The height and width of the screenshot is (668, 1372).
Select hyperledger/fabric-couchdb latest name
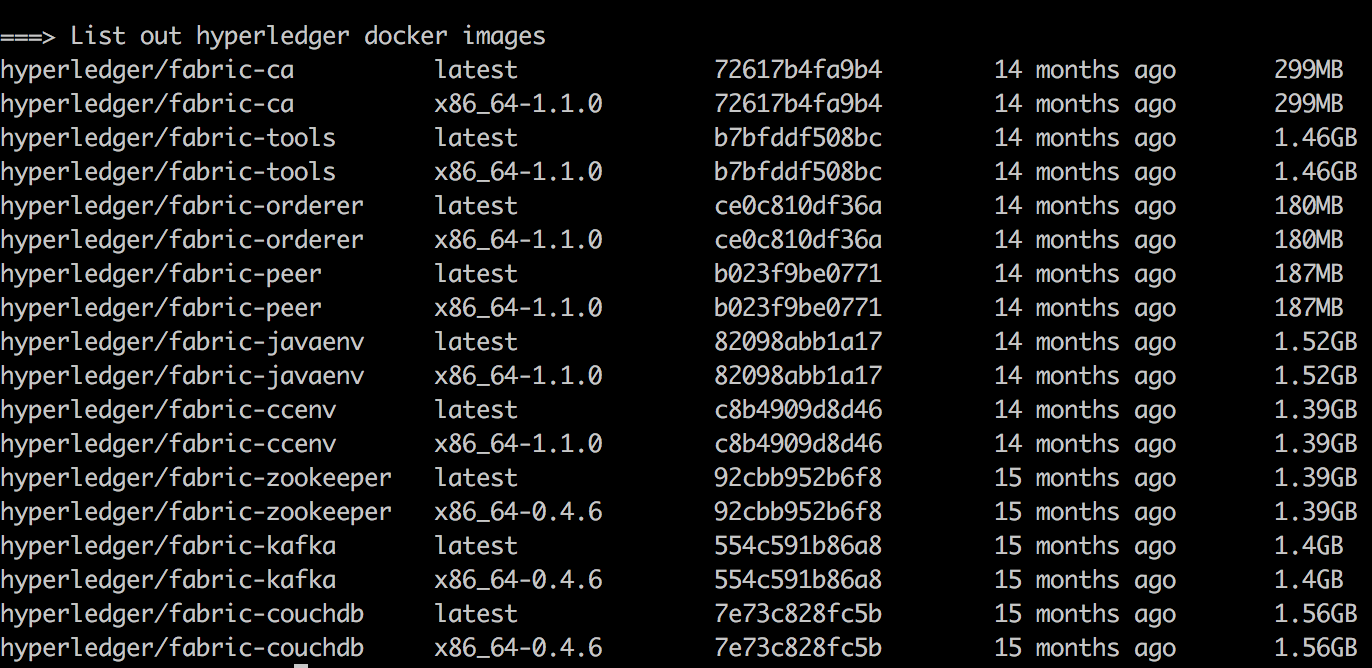(182, 615)
